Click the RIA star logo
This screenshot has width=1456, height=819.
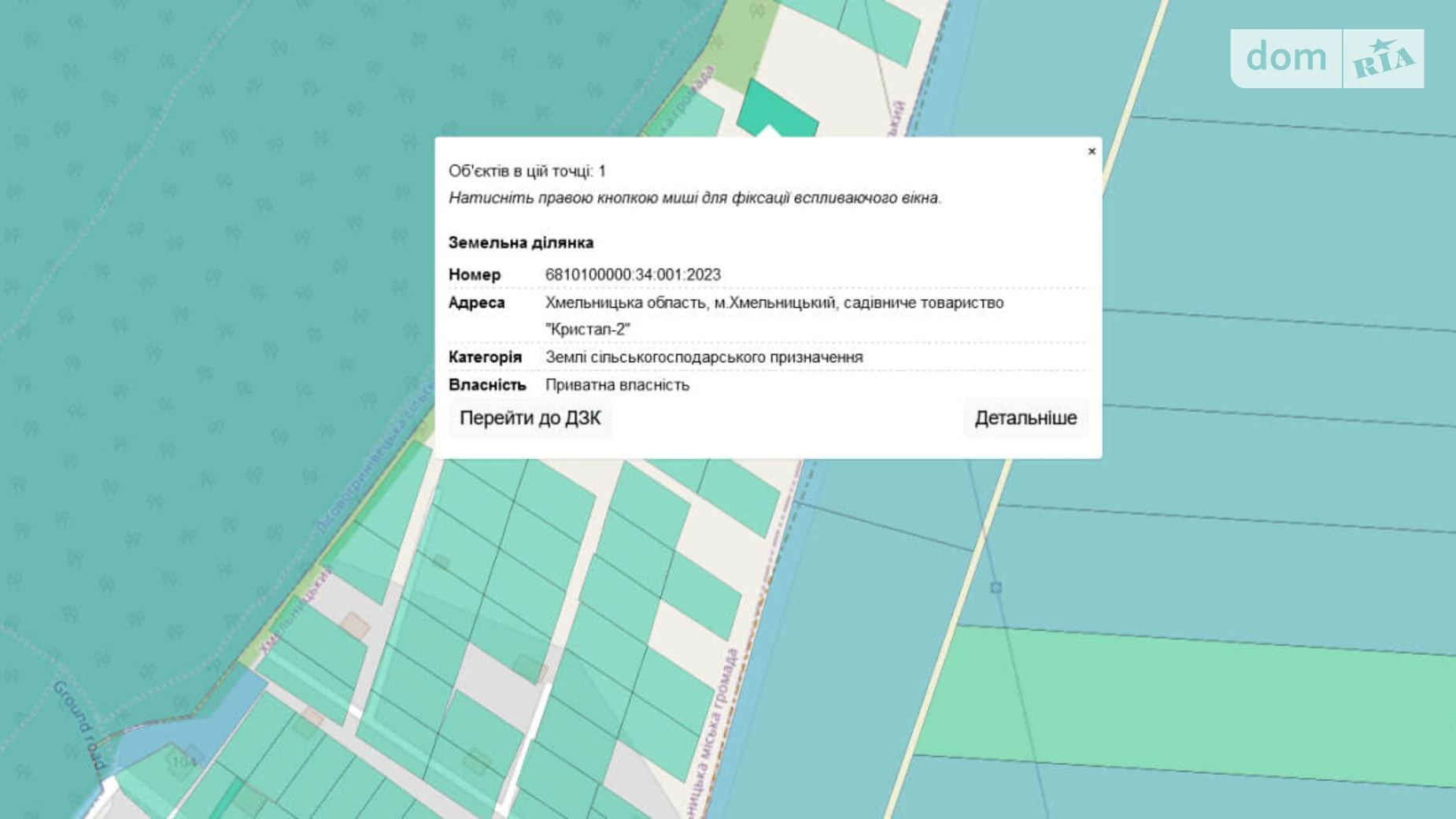[1383, 59]
